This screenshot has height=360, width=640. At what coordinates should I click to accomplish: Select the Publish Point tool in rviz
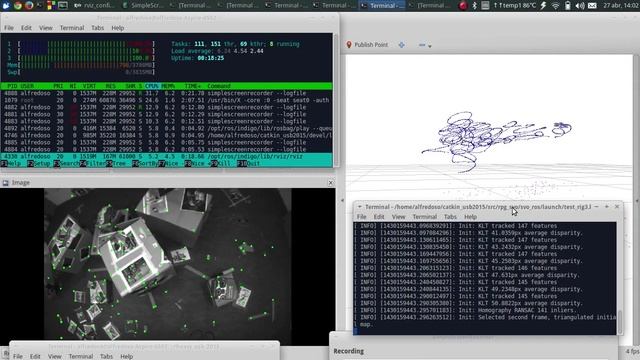[x=367, y=44]
